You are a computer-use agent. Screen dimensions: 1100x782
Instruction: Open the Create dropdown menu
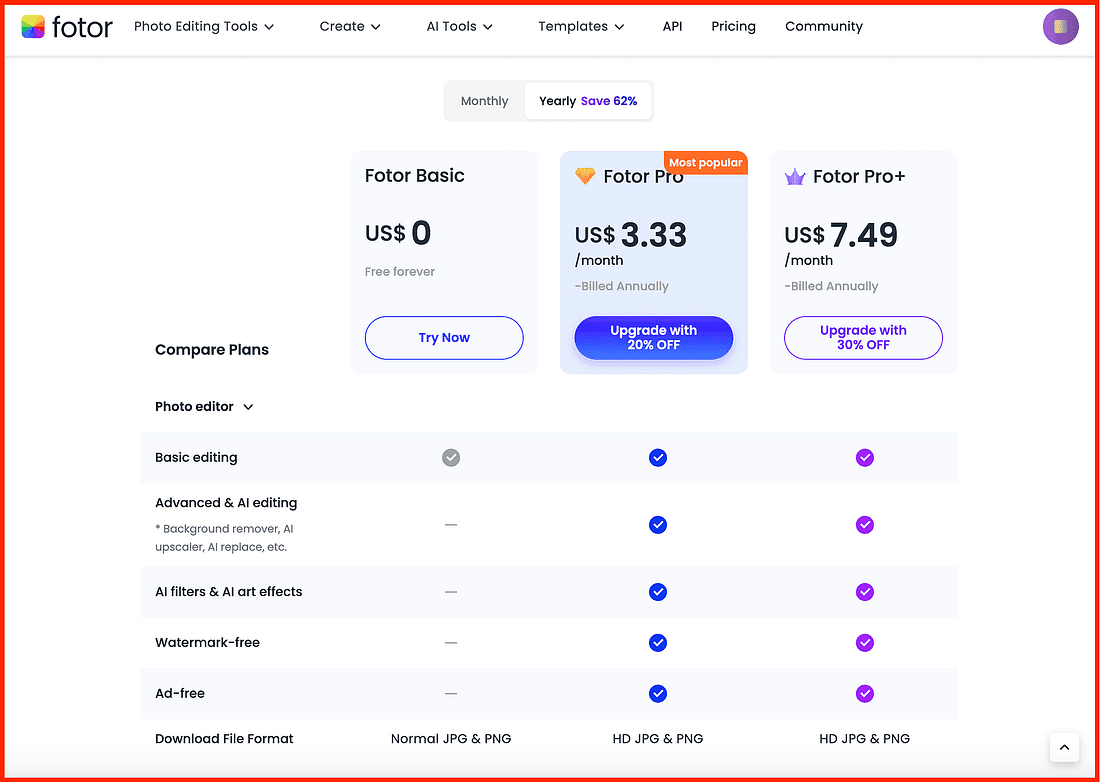[350, 27]
